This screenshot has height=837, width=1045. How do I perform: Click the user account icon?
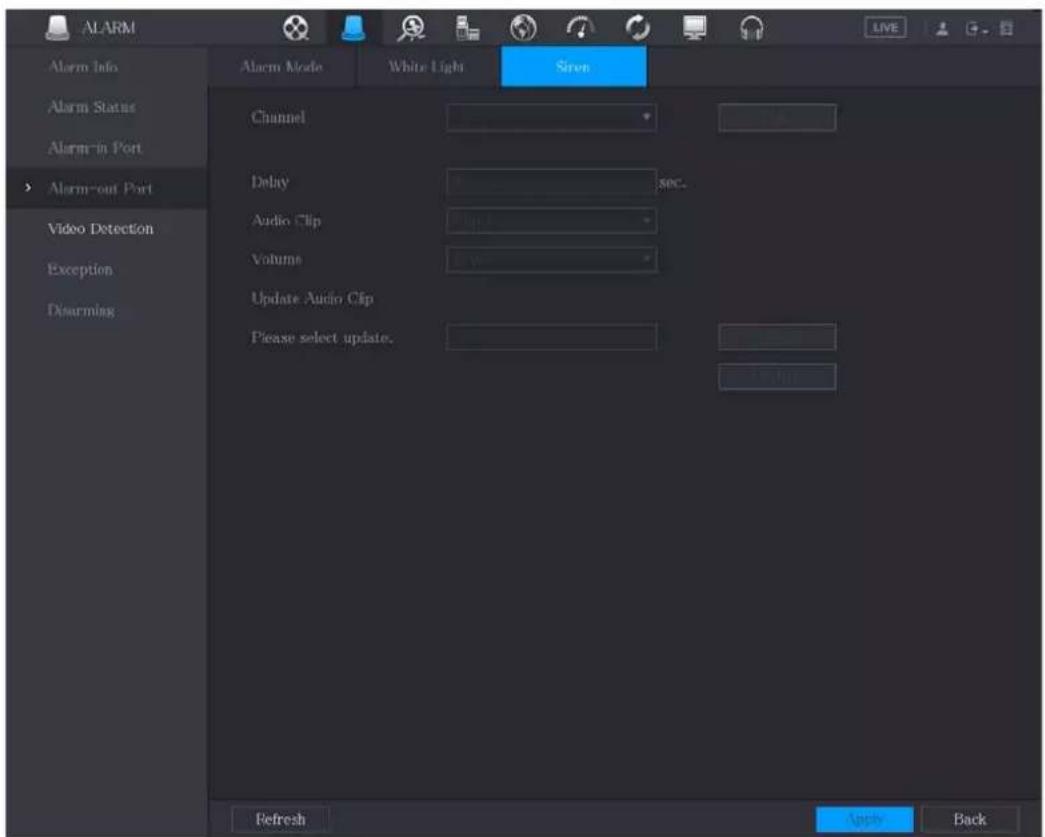942,29
